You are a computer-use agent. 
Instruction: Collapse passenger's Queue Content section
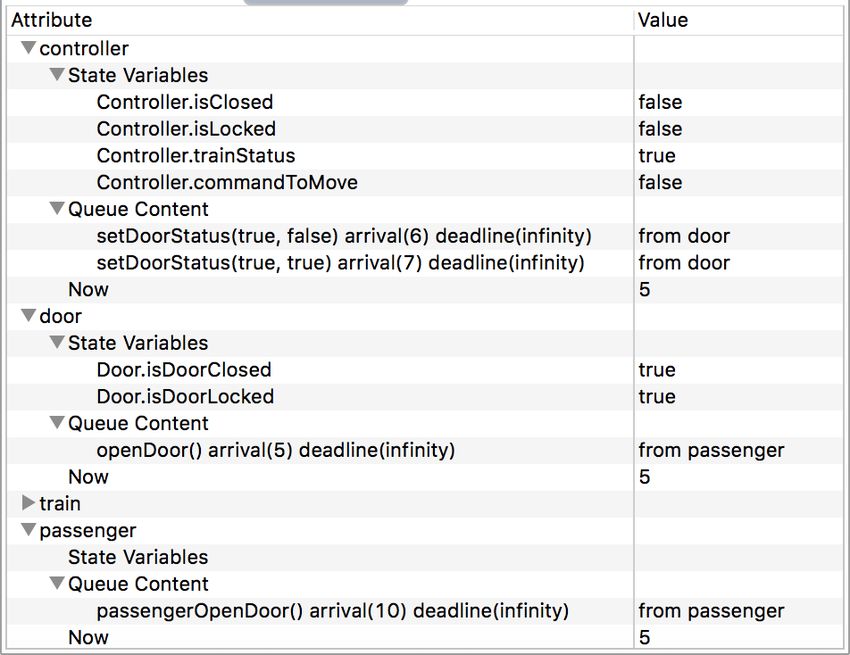click(57, 583)
